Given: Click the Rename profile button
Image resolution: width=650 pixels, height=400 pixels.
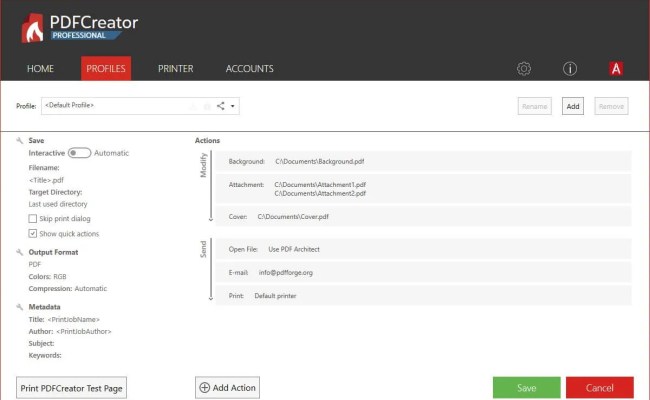Looking at the screenshot, I should click(x=534, y=106).
